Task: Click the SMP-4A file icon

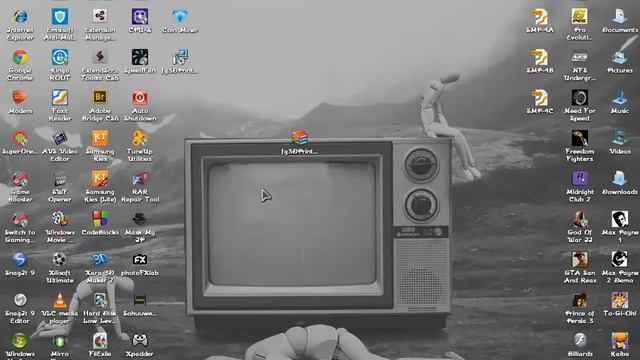Action: [x=540, y=17]
